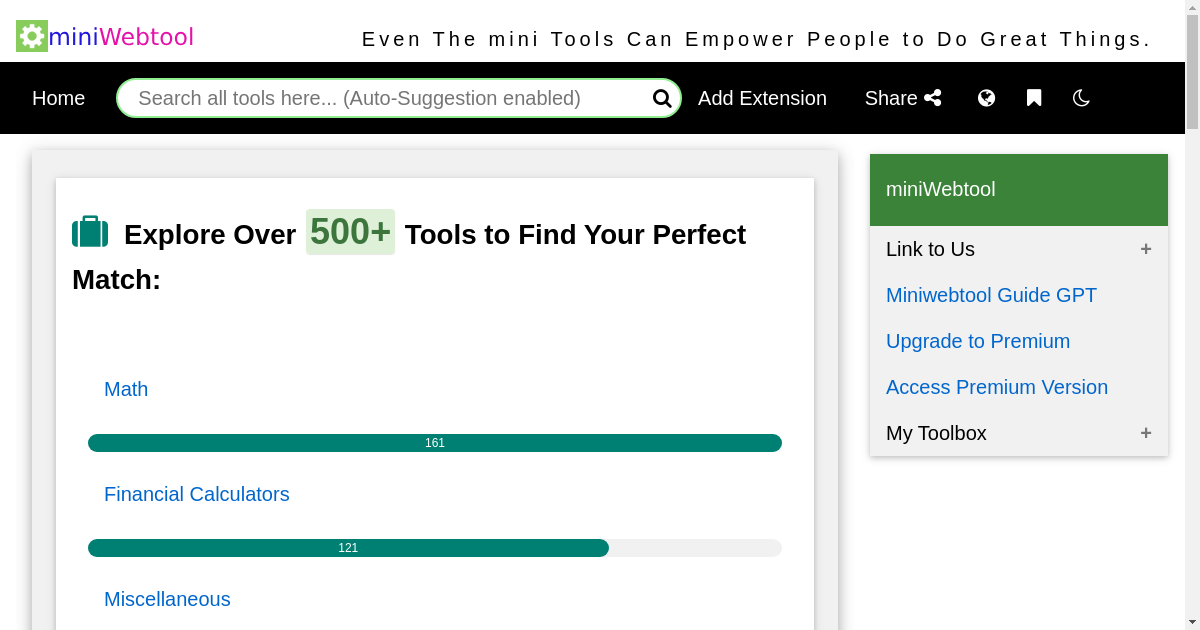Select Home in the navigation bar
Image resolution: width=1200 pixels, height=630 pixels.
pyautogui.click(x=58, y=98)
